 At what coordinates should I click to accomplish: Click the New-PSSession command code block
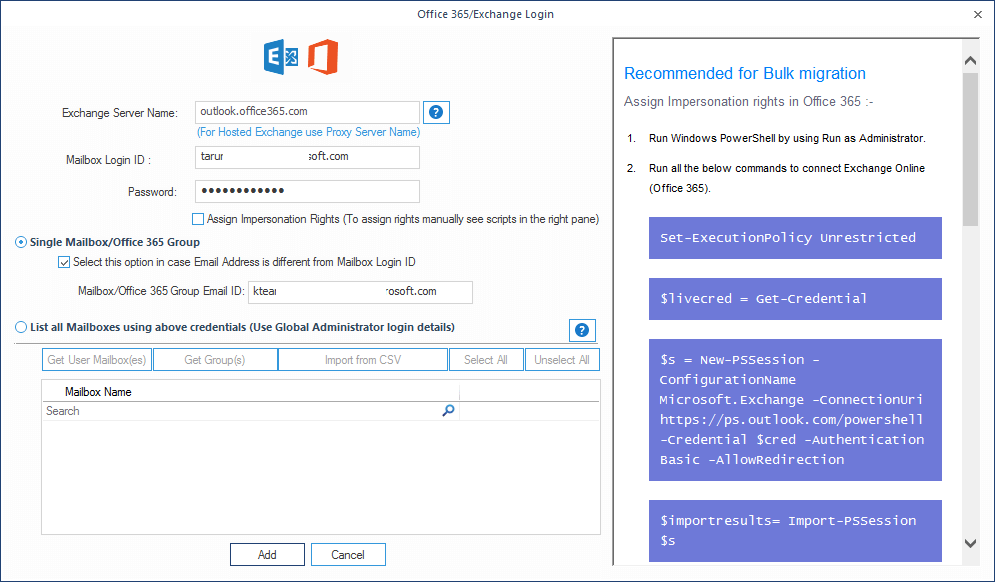(x=795, y=410)
